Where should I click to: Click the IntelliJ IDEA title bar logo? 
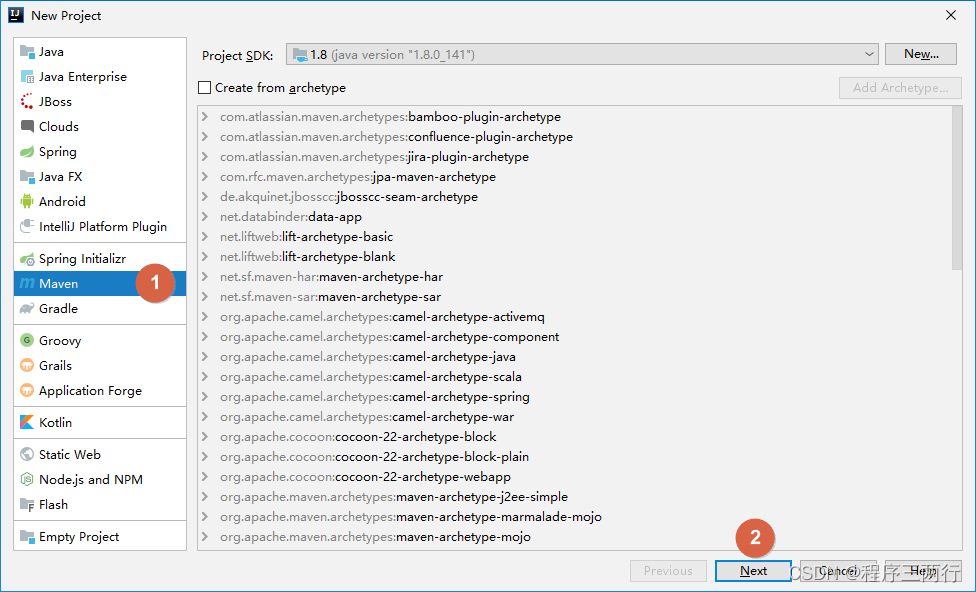coord(16,16)
